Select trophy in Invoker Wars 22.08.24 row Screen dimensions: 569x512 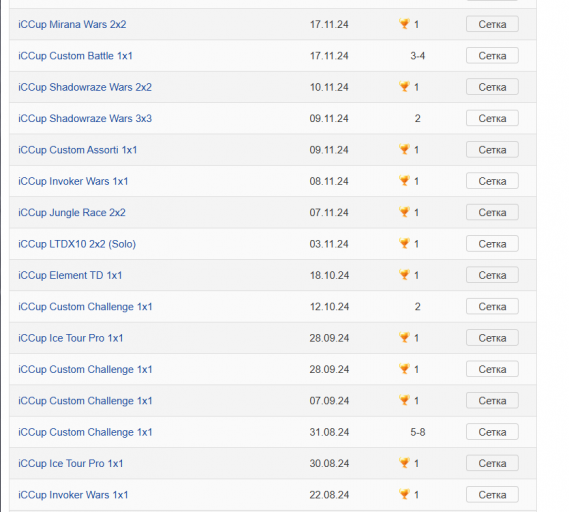404,494
